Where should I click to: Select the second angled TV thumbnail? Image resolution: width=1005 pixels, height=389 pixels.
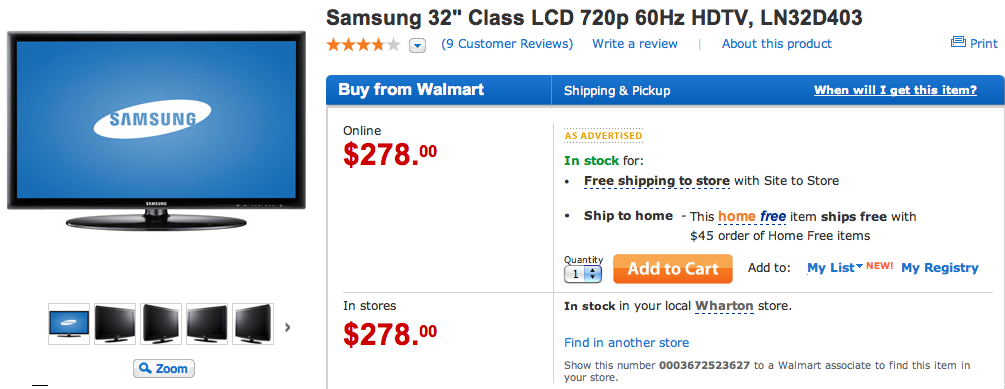coord(115,324)
